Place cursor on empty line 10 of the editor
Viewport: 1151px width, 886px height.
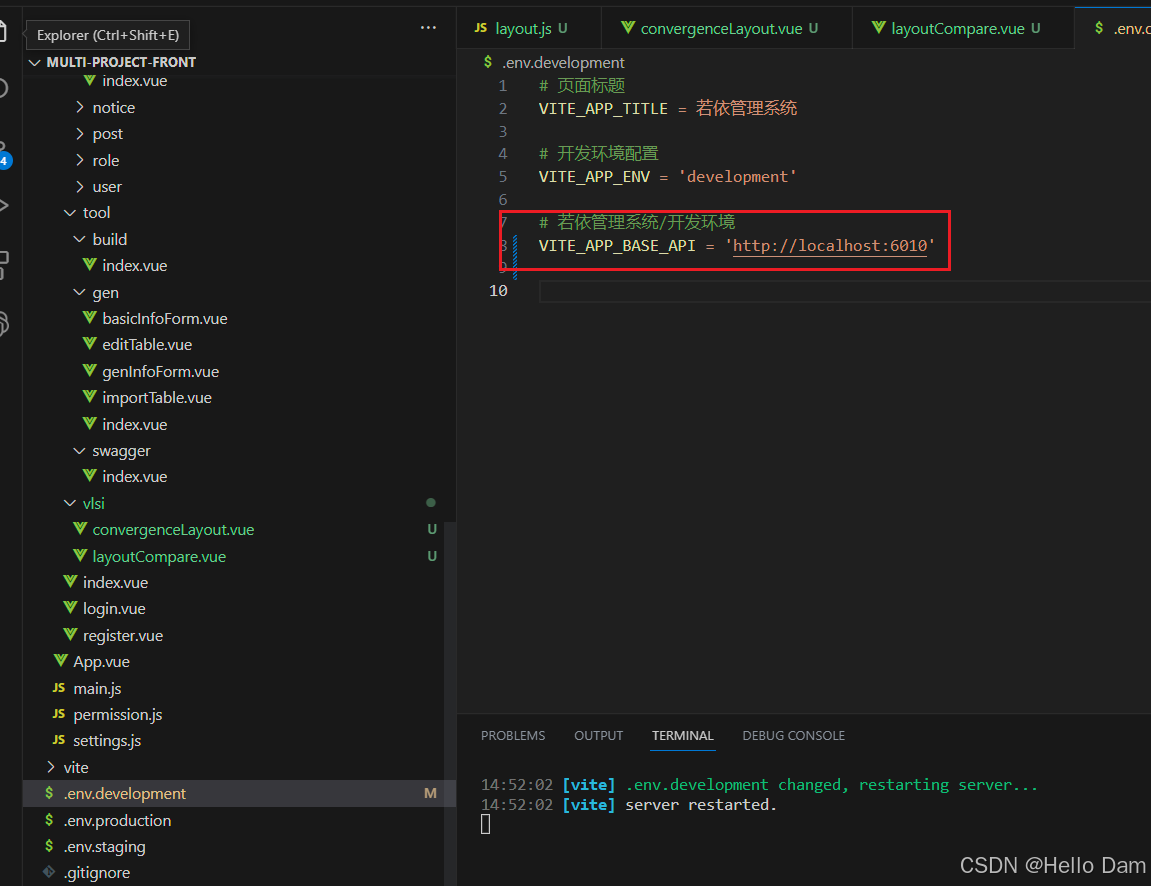[x=844, y=291]
